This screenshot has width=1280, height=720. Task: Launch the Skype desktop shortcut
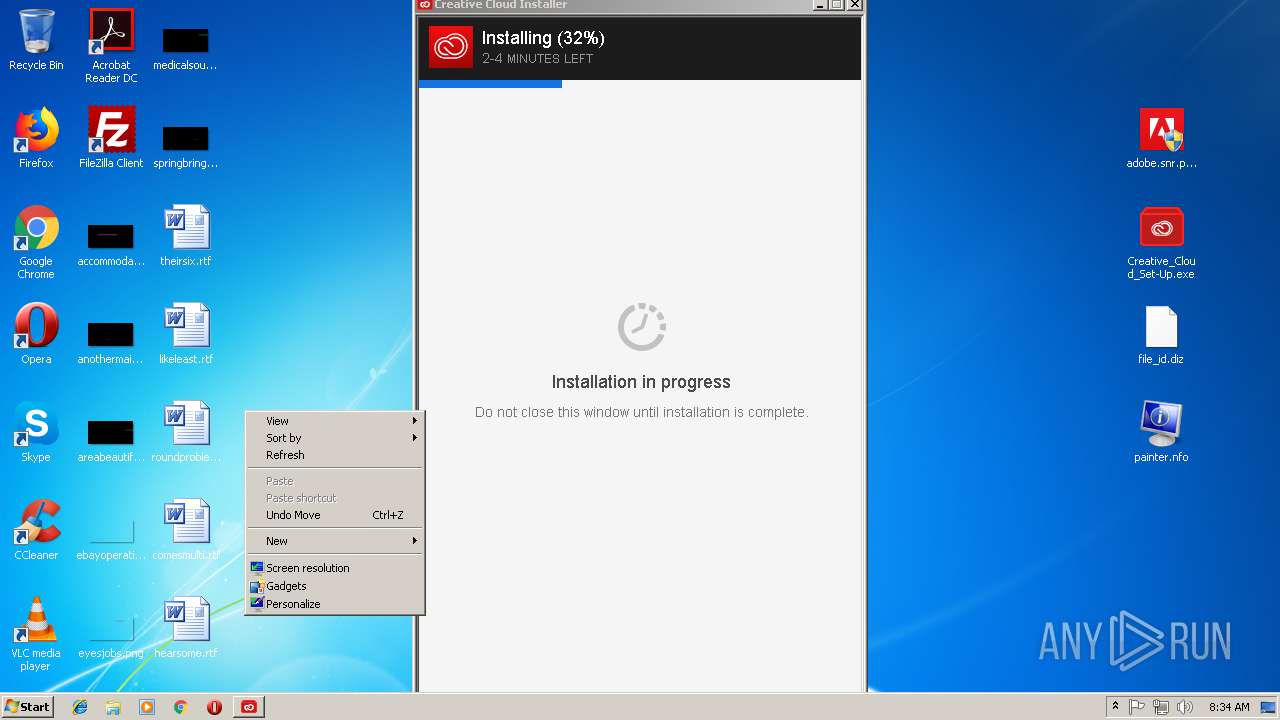tap(36, 432)
